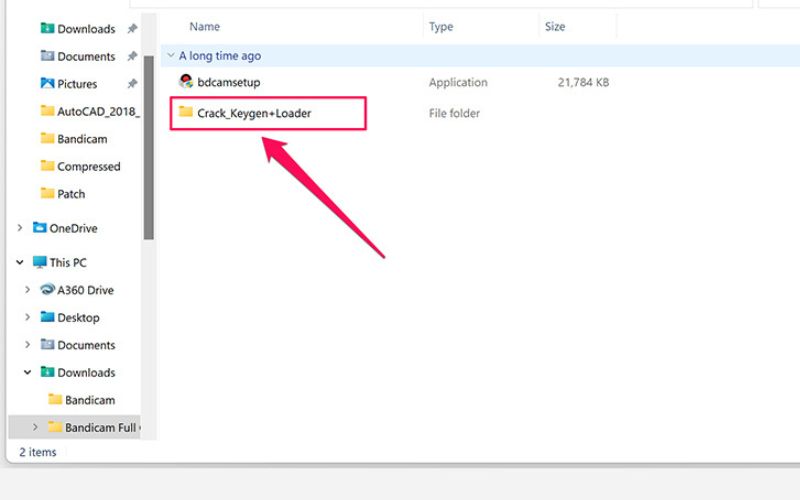Unpin Documents via its pin icon

(132, 56)
